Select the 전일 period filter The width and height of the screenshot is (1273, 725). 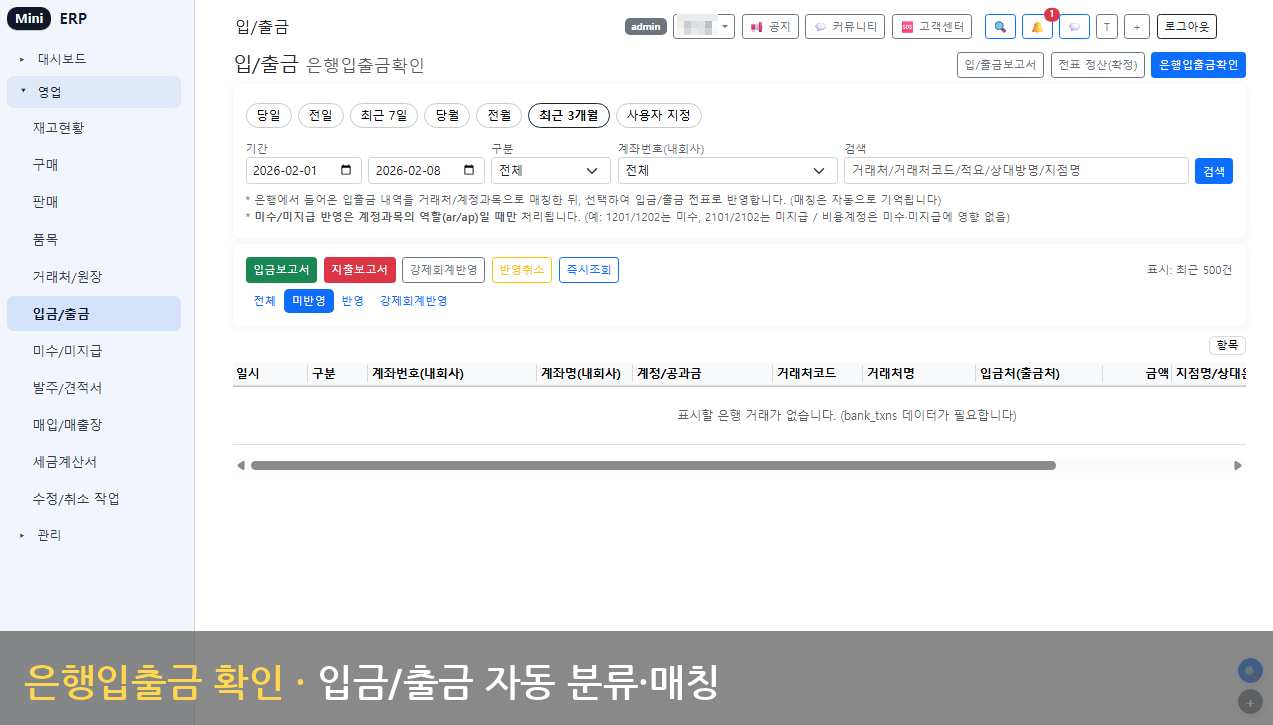(x=321, y=115)
